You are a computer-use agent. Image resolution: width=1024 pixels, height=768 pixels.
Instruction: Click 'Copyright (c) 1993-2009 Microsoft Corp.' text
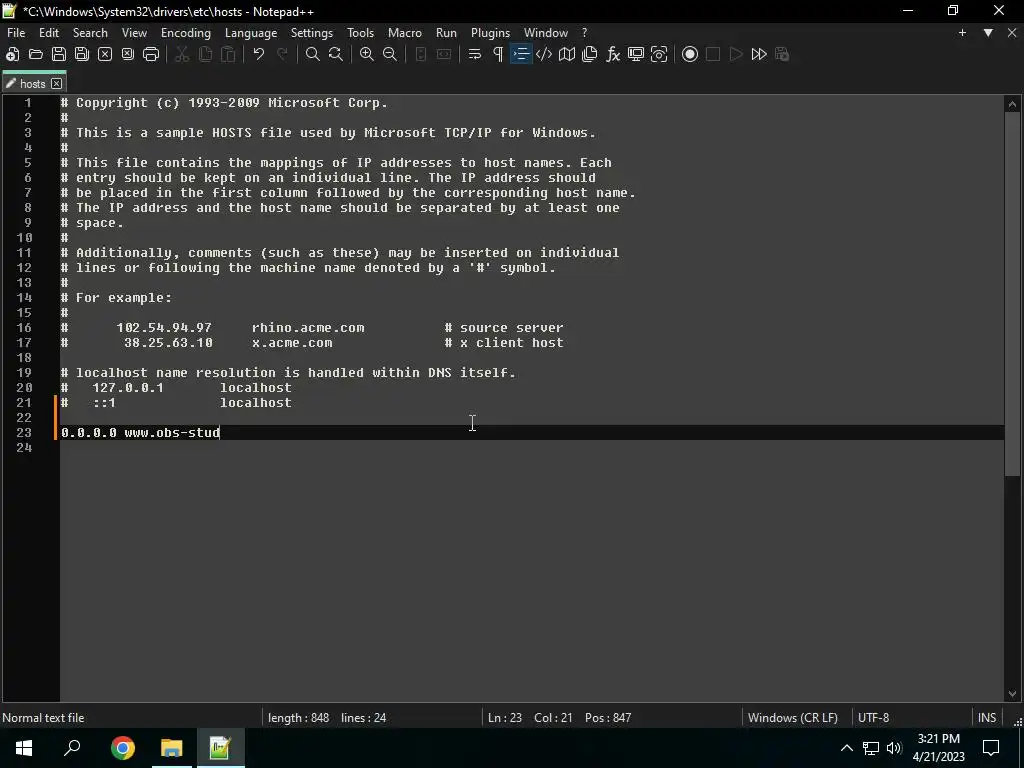232,103
